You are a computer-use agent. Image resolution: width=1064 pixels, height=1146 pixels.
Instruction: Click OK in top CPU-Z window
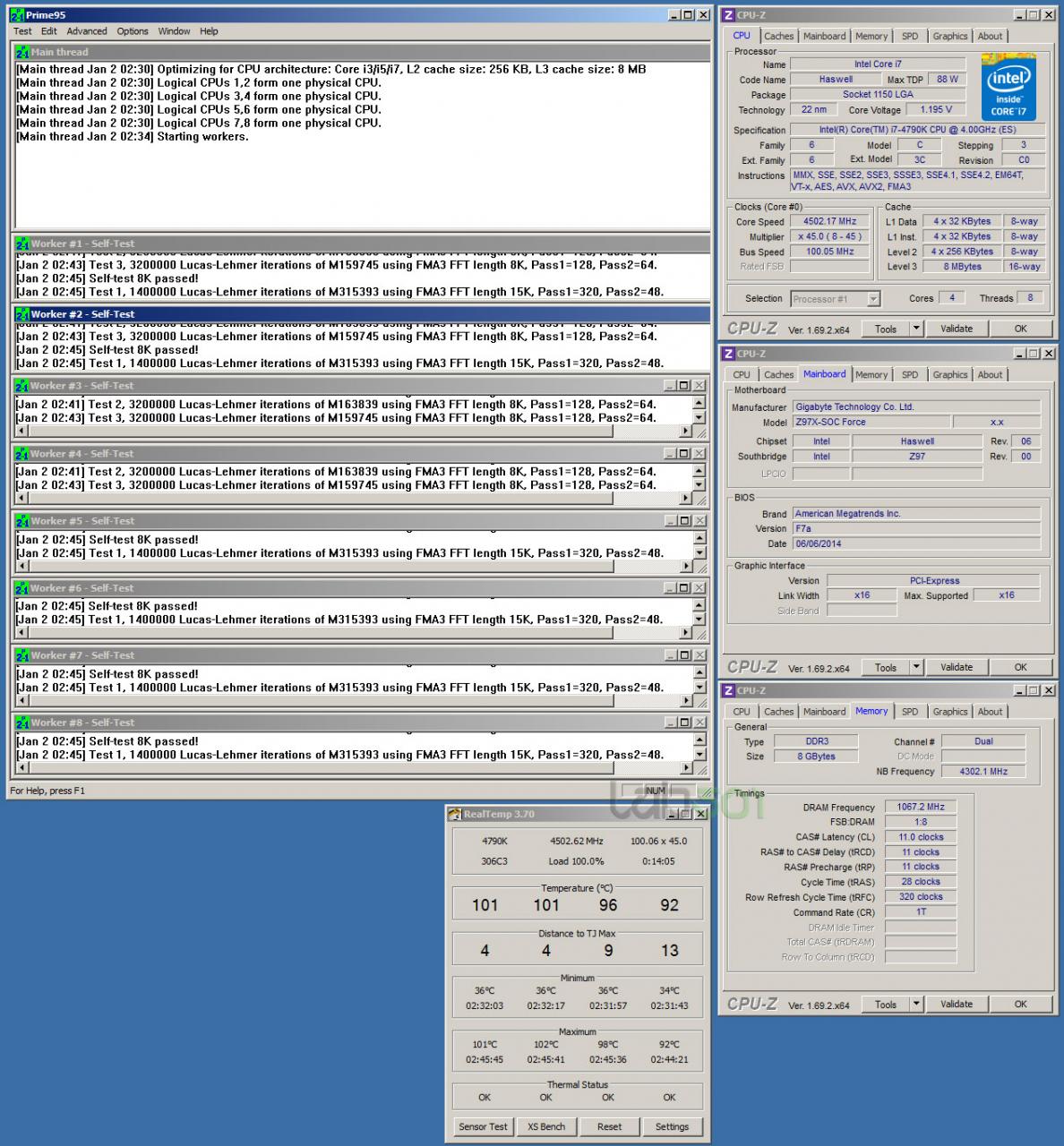pos(1020,329)
